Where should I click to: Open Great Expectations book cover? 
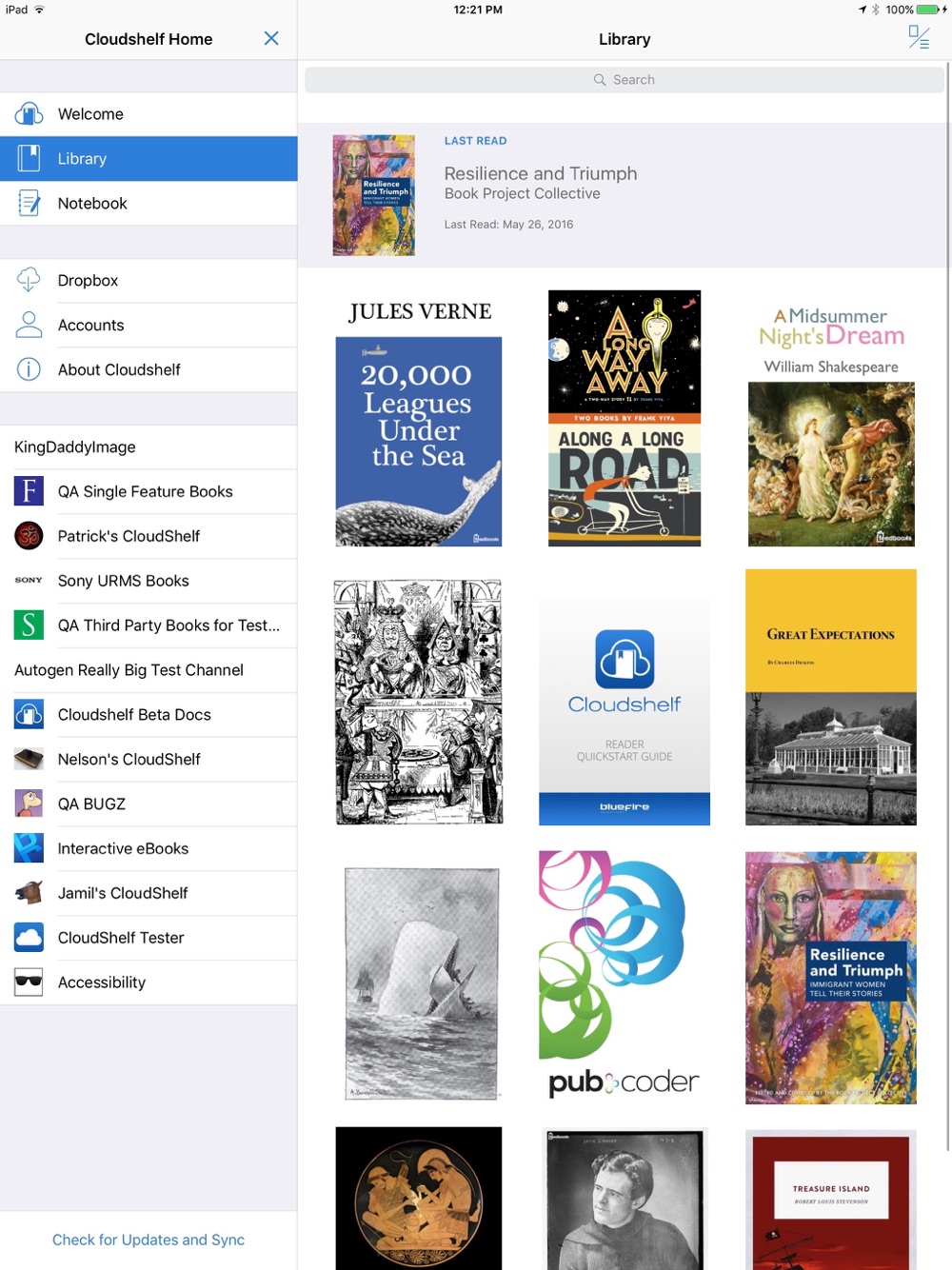[x=831, y=697]
